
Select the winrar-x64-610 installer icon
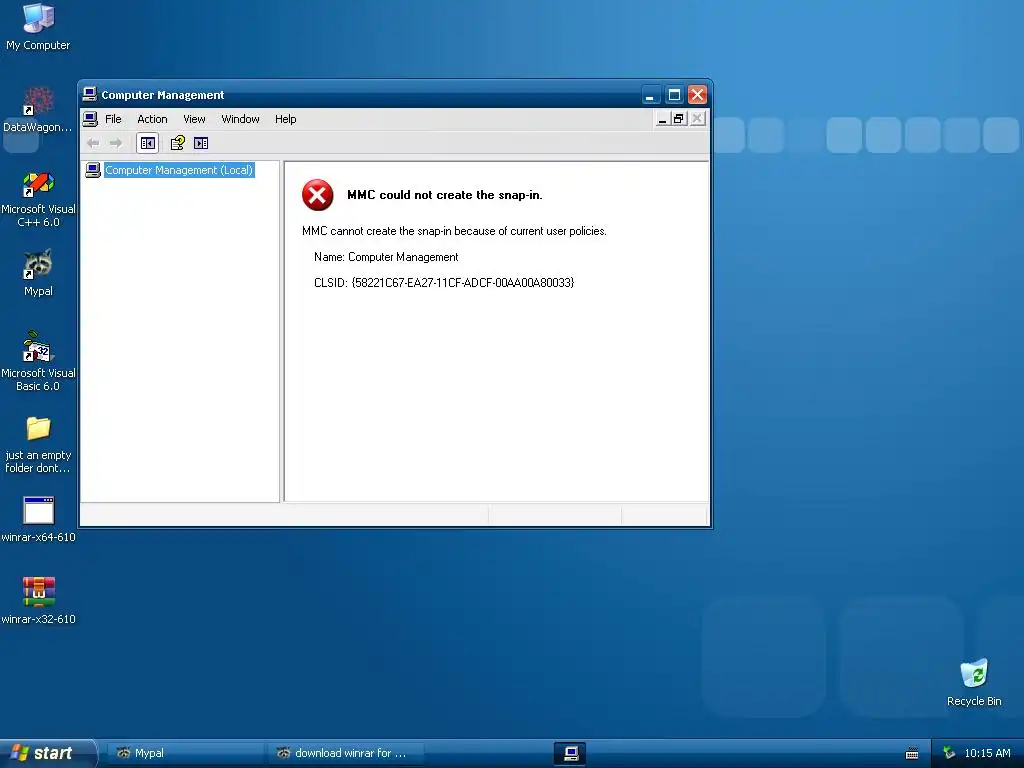tap(38, 520)
